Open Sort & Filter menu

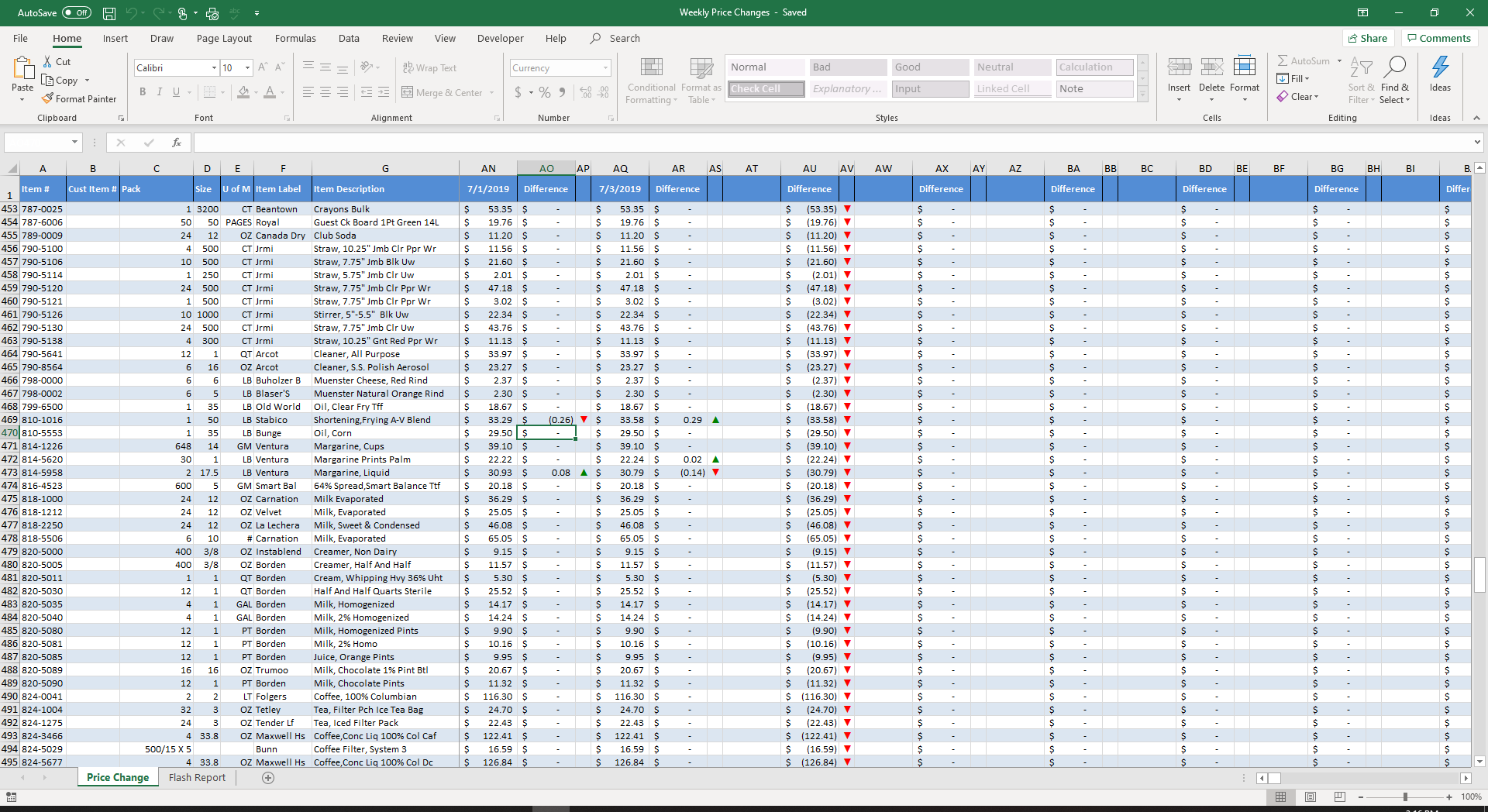point(1361,81)
